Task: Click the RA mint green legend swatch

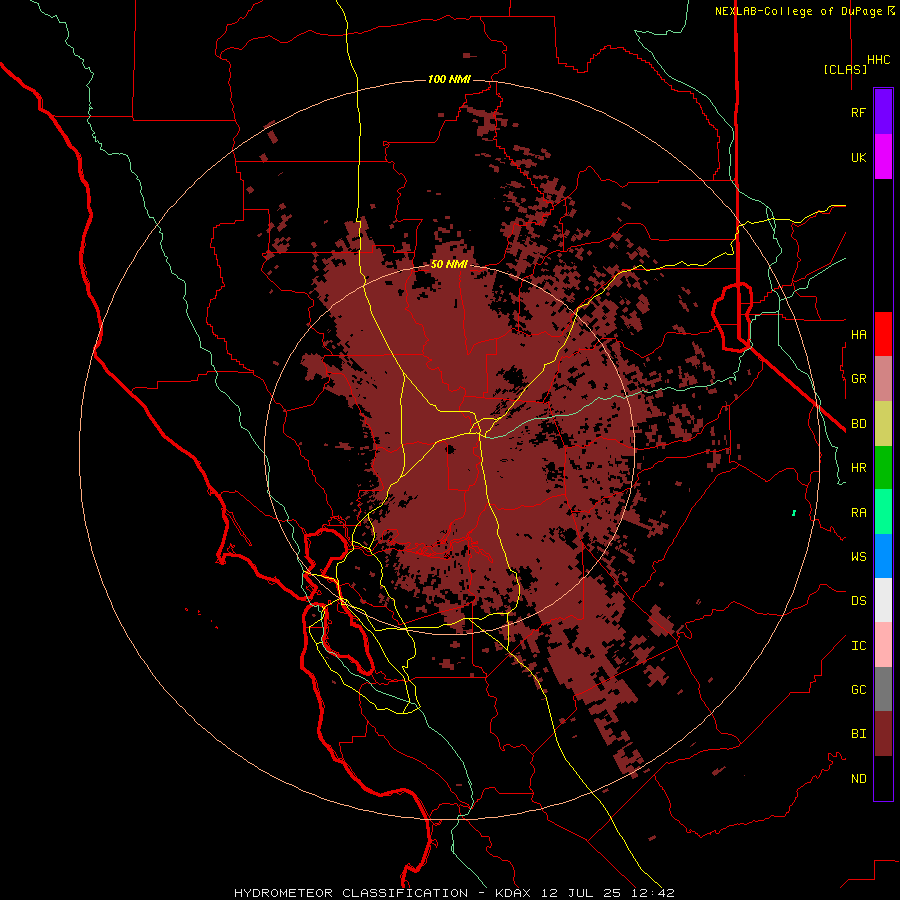Action: pyautogui.click(x=883, y=512)
